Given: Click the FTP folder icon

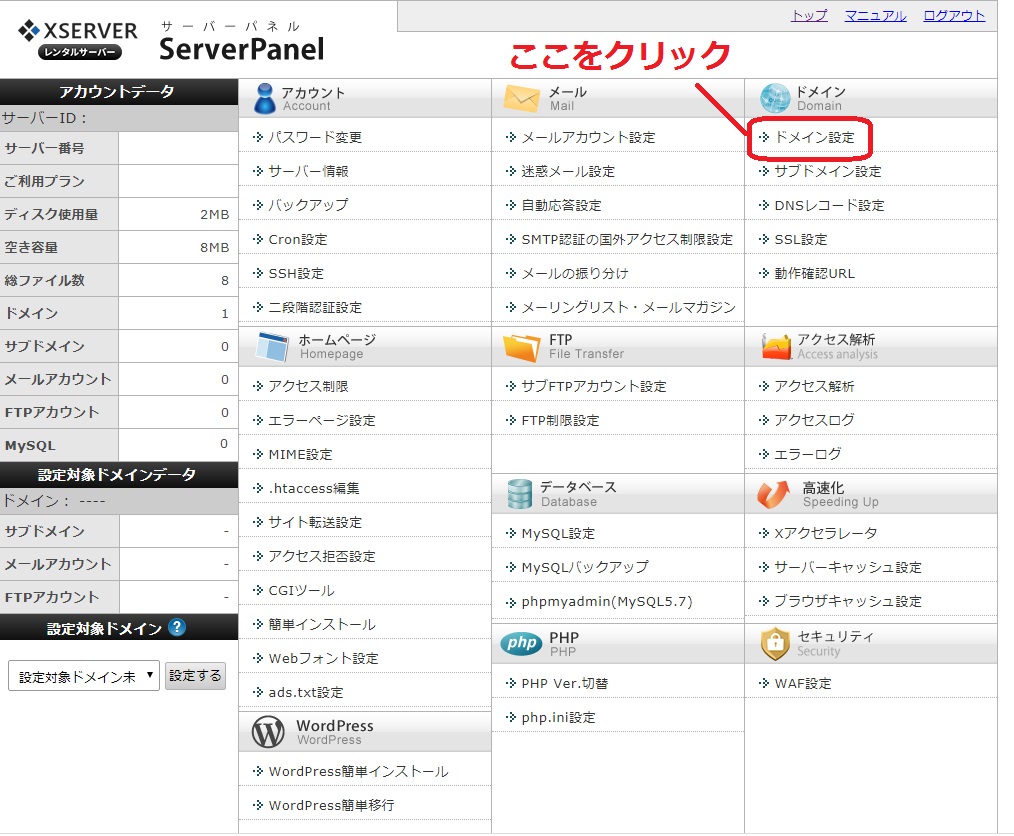Looking at the screenshot, I should coord(521,347).
